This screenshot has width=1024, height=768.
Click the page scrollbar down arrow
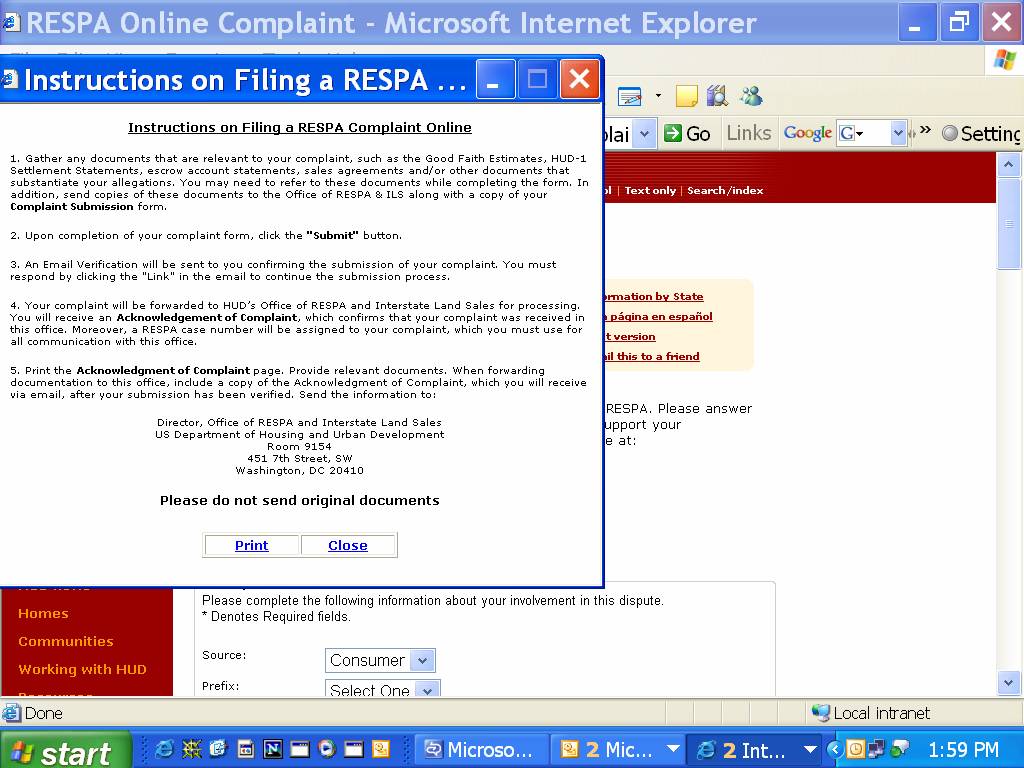click(1008, 683)
